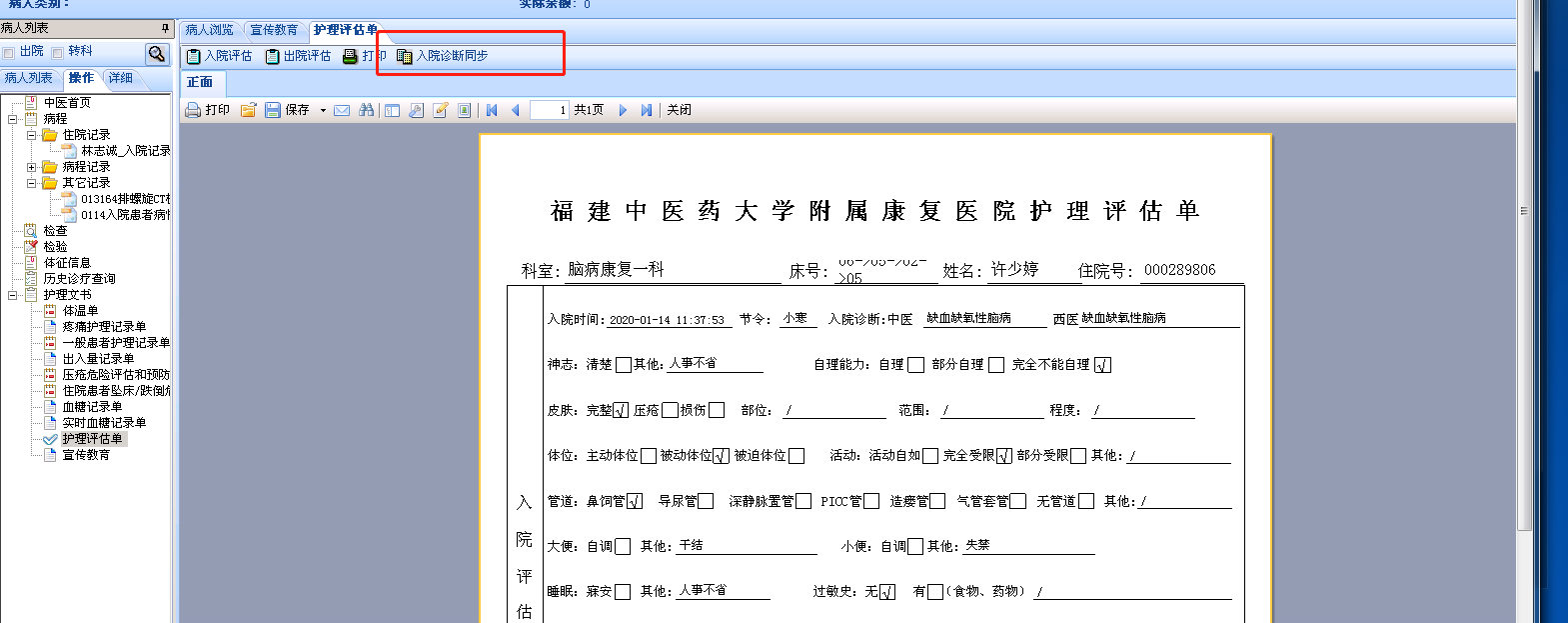The image size is (1568, 623).
Task: Click the pin icon of 病人列表 panel
Action: (165, 28)
